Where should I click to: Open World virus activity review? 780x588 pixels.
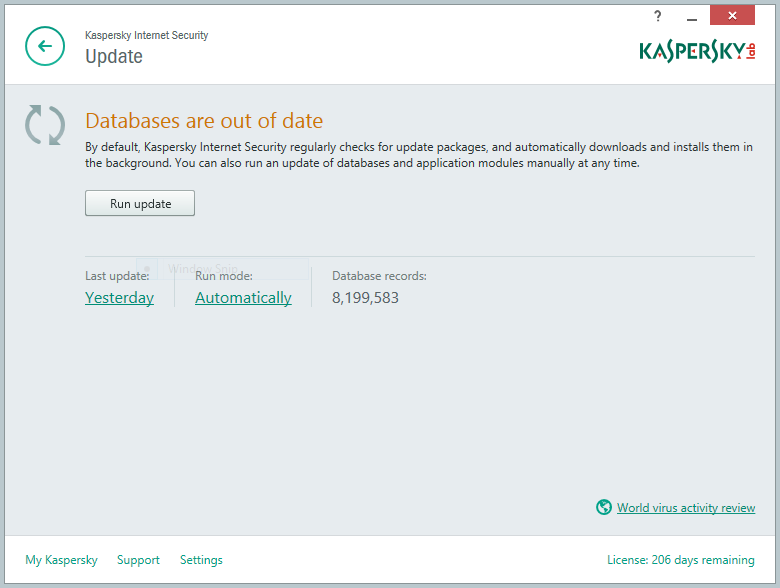coord(685,508)
